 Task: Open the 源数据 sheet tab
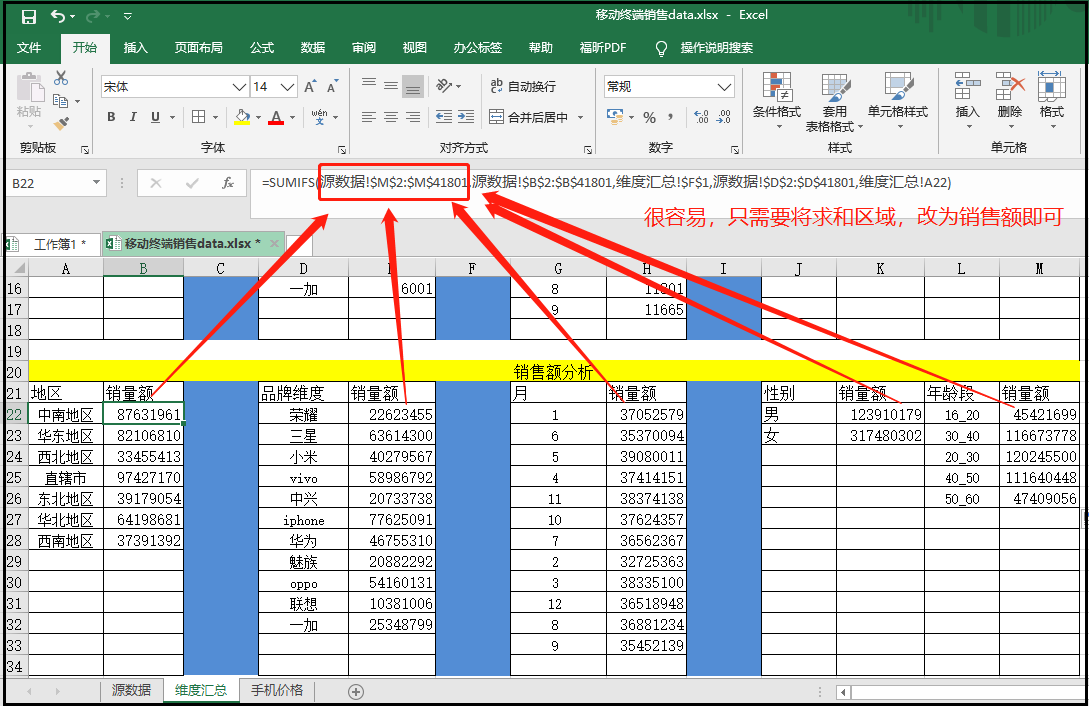click(x=131, y=690)
